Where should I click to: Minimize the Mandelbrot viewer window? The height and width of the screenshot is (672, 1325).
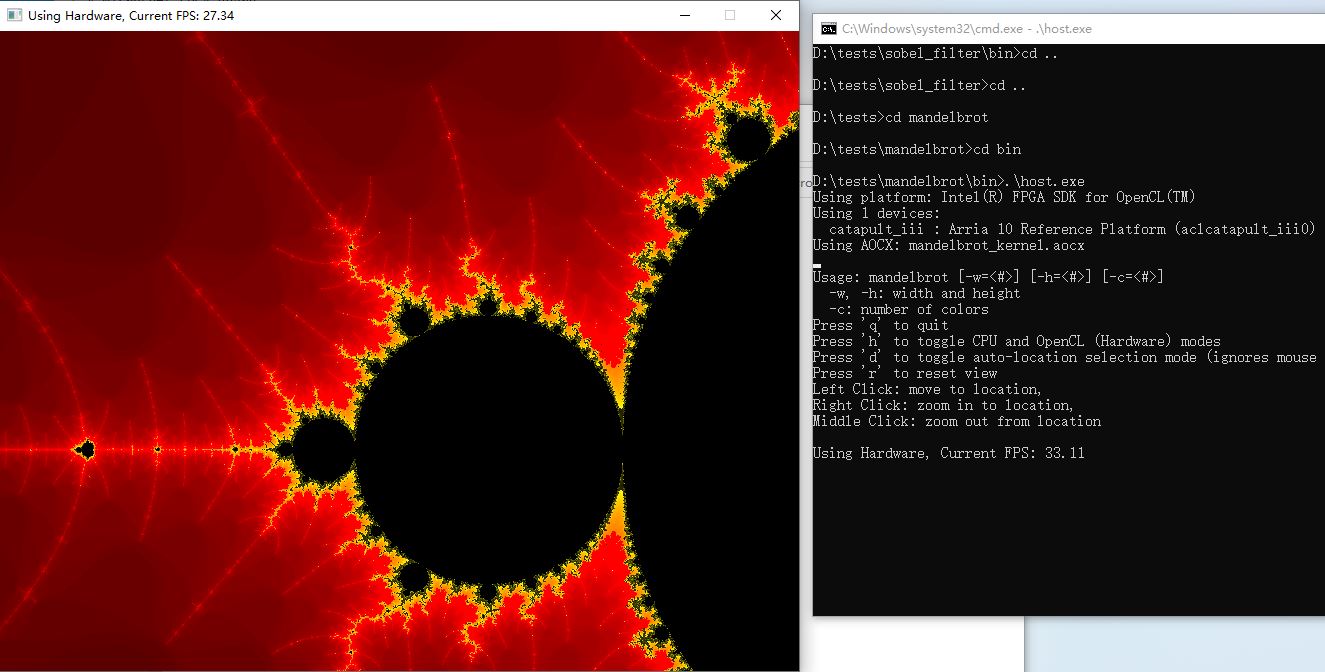point(684,15)
